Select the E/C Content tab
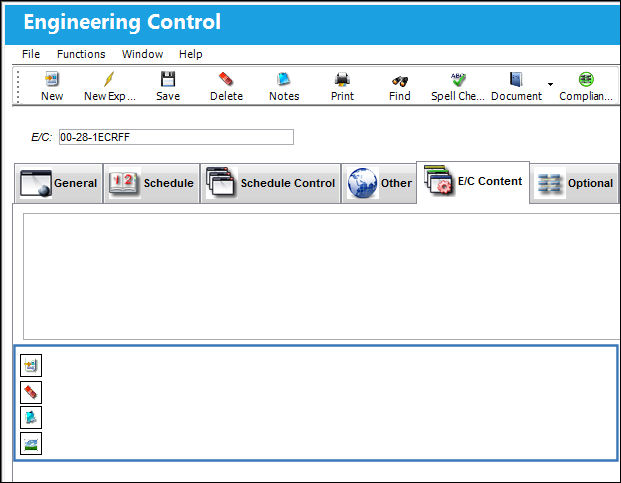Screen dimensions: 621x483 tap(473, 182)
